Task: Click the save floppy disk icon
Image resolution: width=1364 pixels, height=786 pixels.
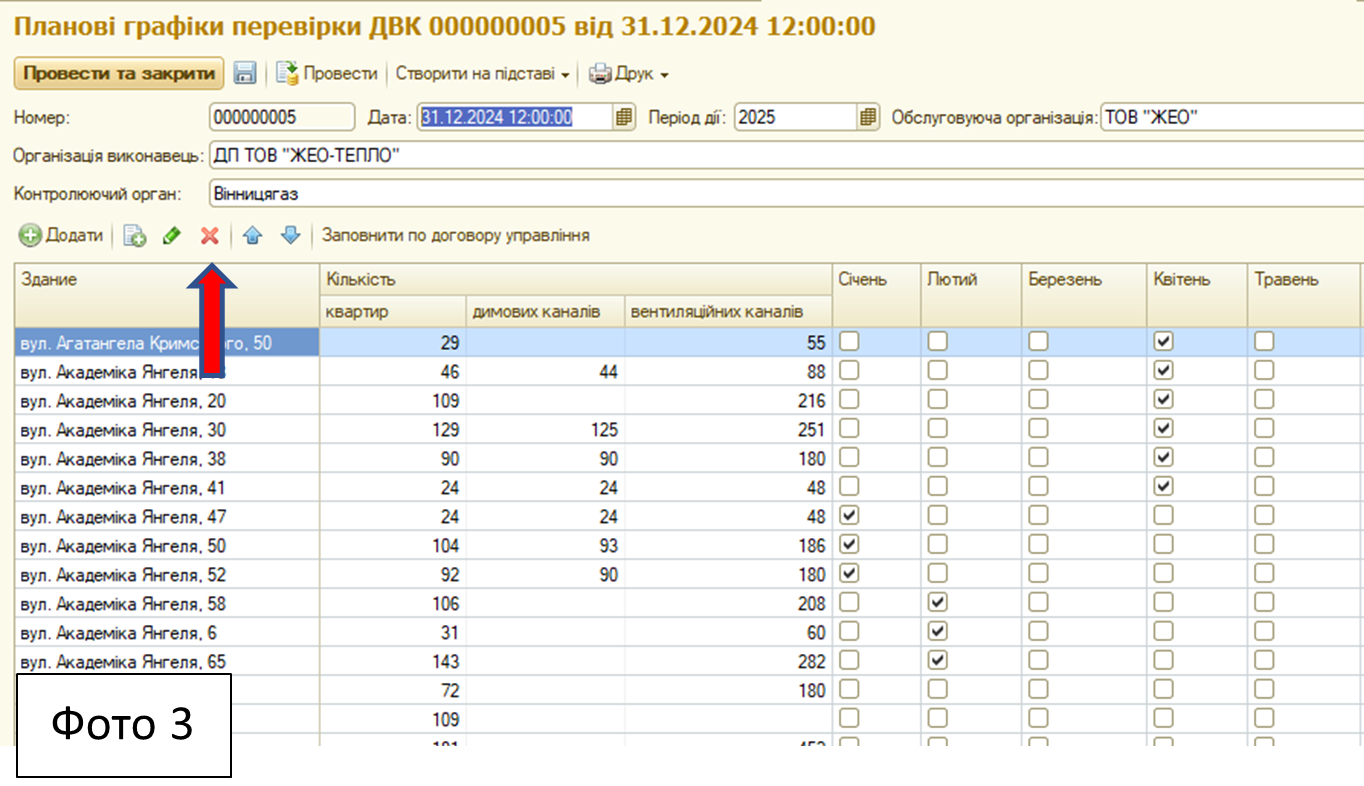Action: point(245,73)
